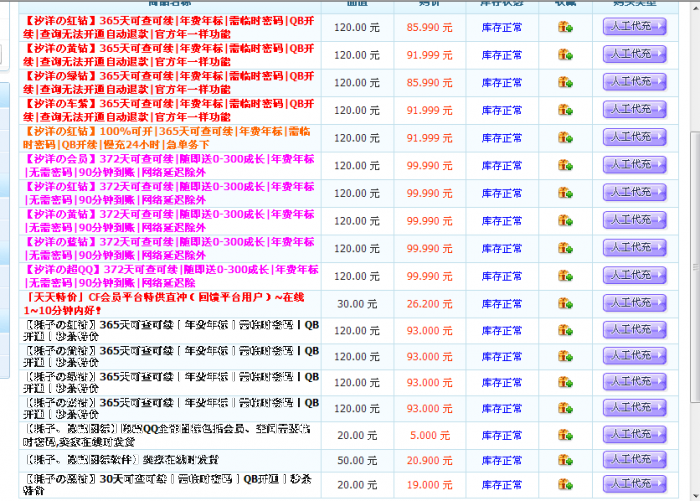Click 人工代充 in the 5.000 元 row

[634, 434]
